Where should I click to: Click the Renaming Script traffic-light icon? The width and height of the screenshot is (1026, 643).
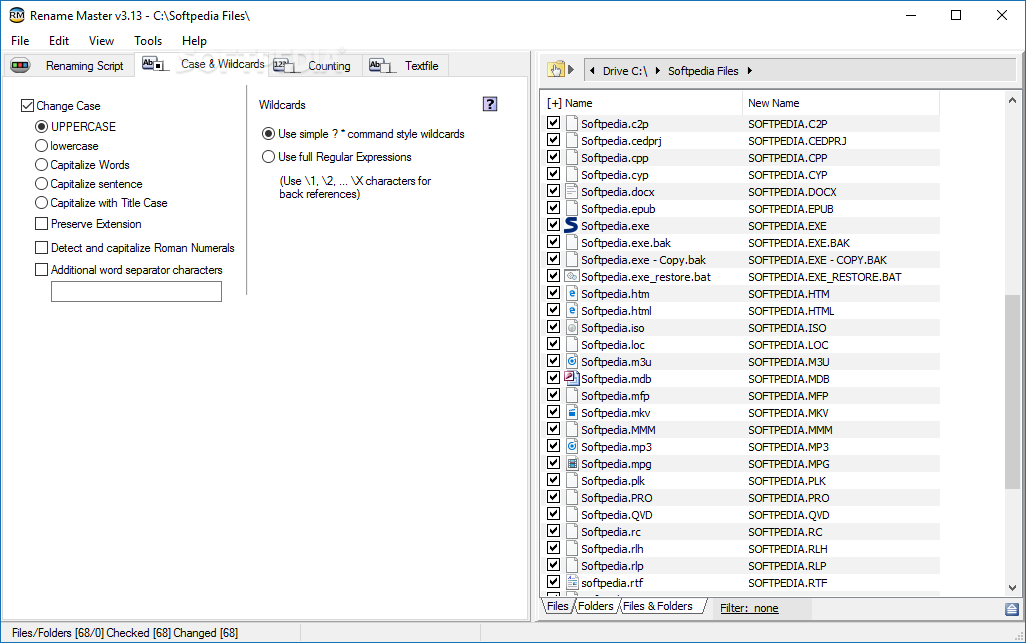(20, 65)
